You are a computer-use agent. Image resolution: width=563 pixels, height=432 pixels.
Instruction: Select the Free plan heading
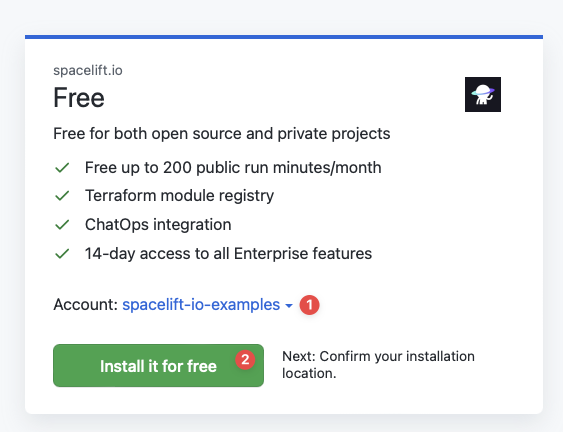(x=79, y=98)
